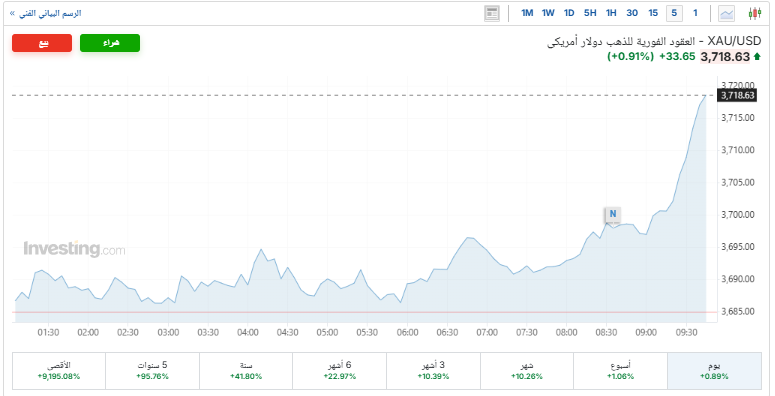
Task: Click the black 3,718.63 price axis label
Action: pos(738,95)
